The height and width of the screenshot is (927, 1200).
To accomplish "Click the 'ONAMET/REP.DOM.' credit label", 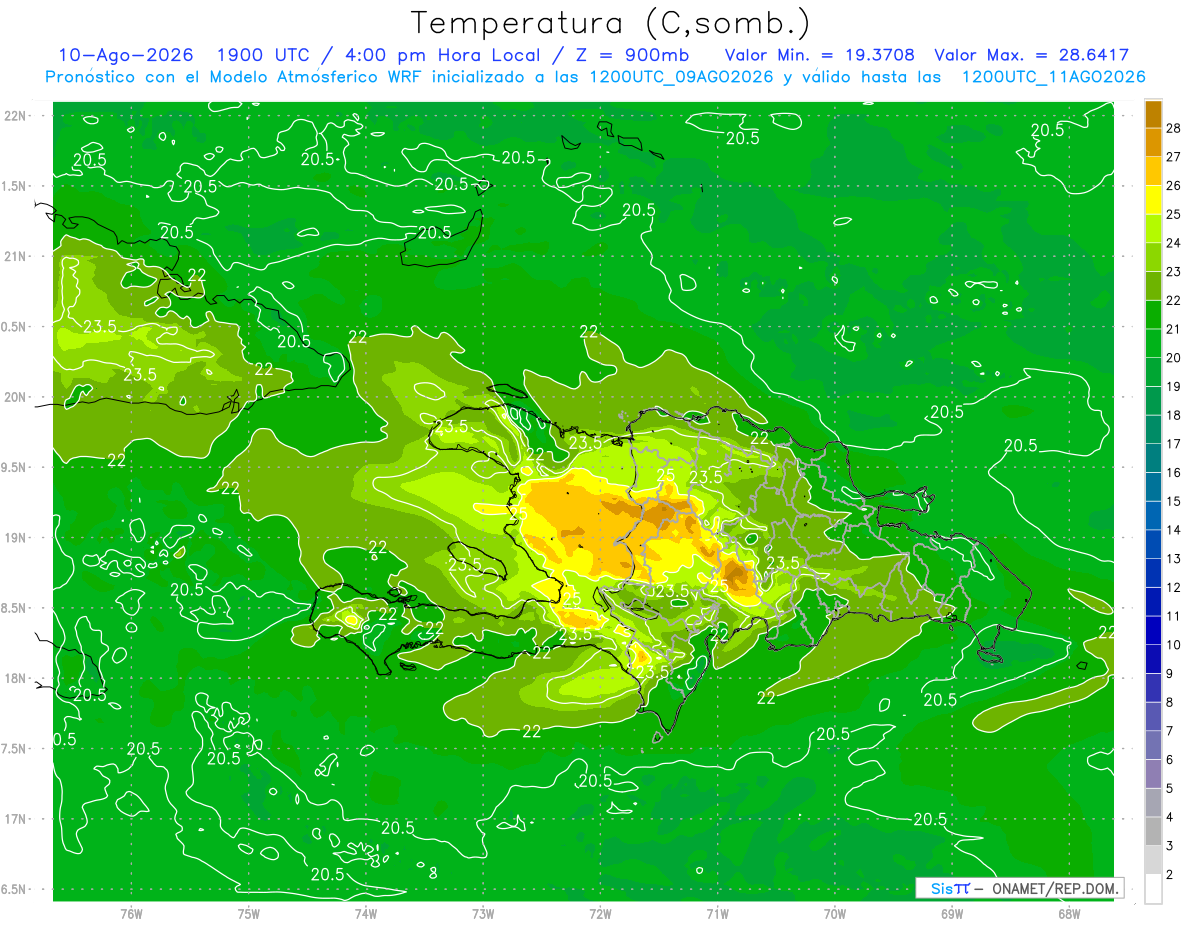I will click(1054, 888).
